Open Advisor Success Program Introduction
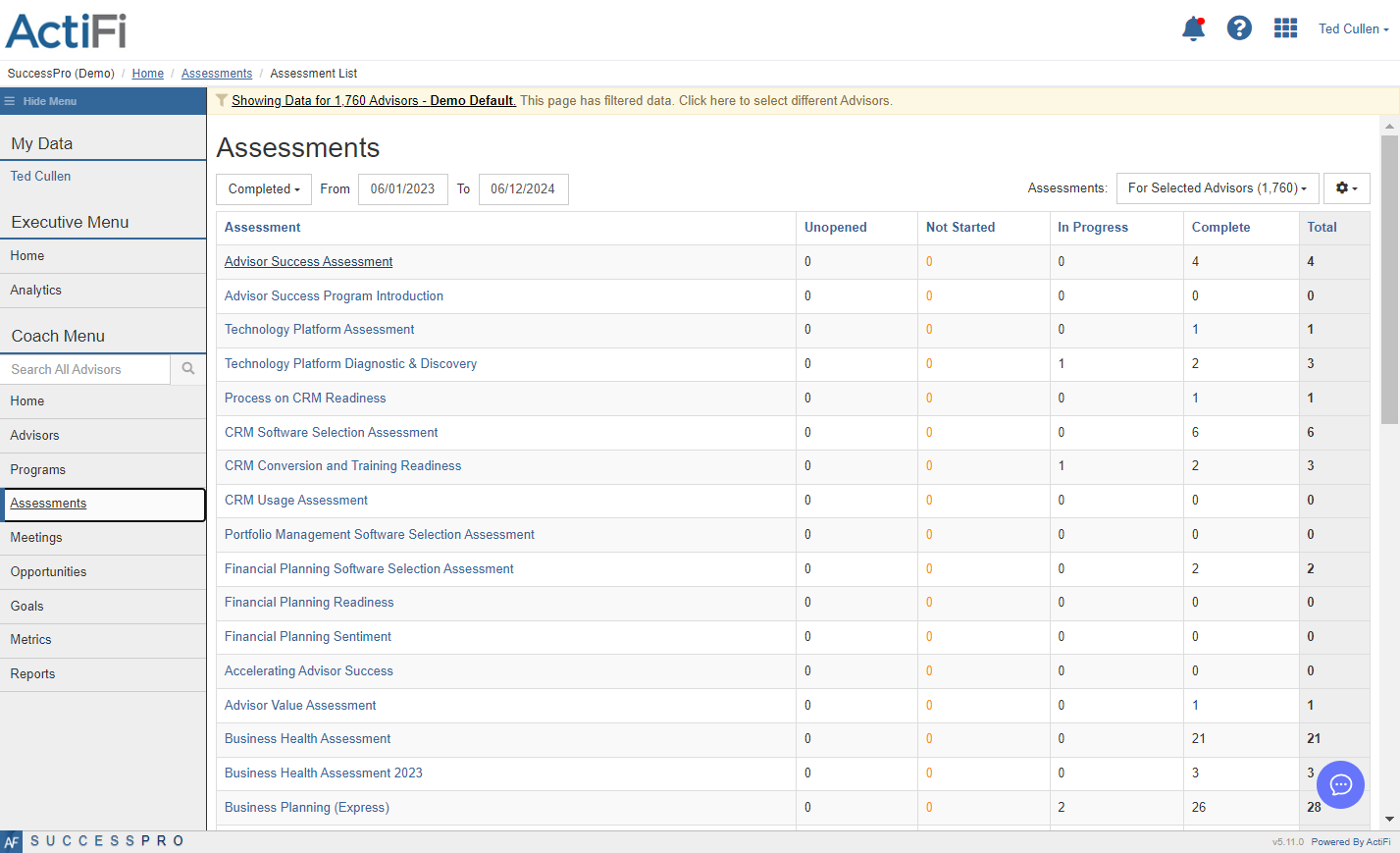The height and width of the screenshot is (853, 1400). [x=334, y=296]
